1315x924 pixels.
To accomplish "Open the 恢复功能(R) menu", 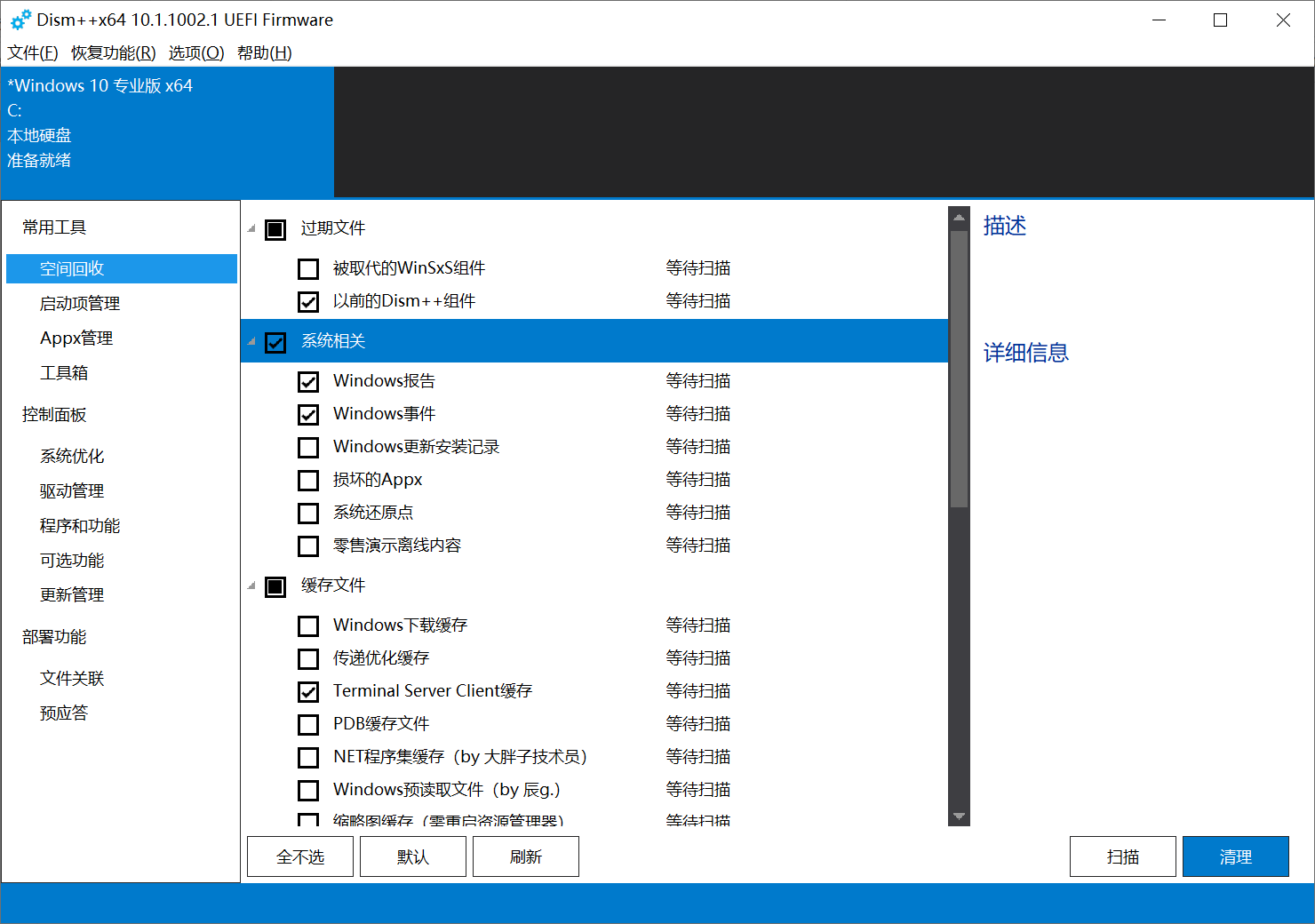I will [113, 53].
